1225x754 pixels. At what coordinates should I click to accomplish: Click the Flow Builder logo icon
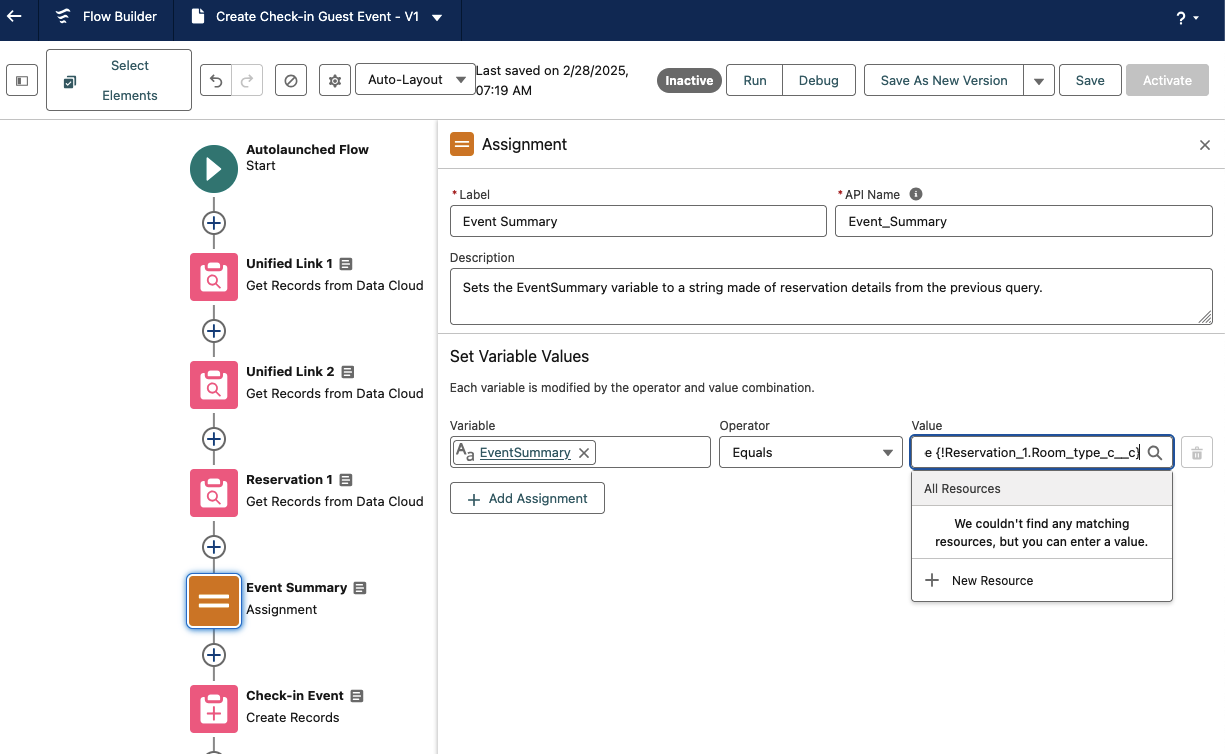coord(63,17)
